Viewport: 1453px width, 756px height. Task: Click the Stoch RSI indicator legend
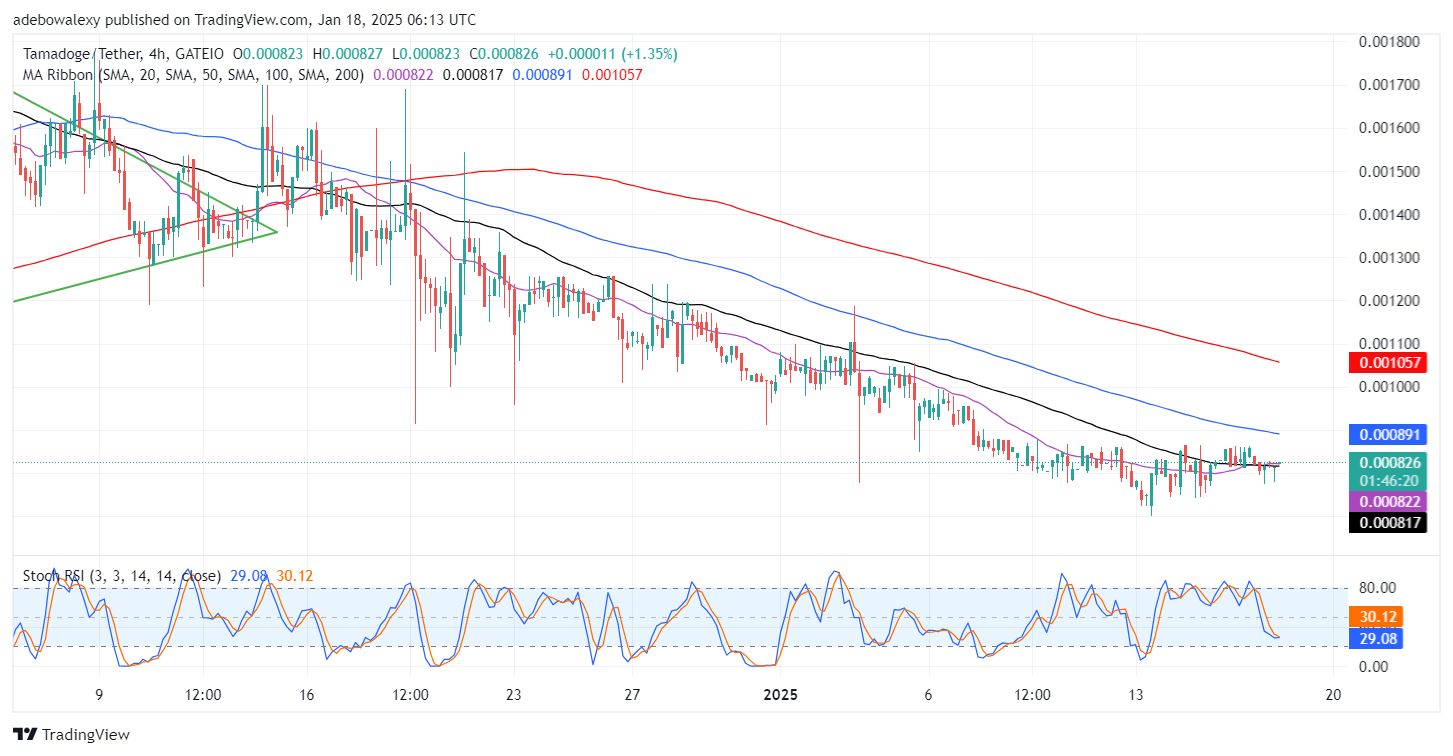[x=122, y=576]
